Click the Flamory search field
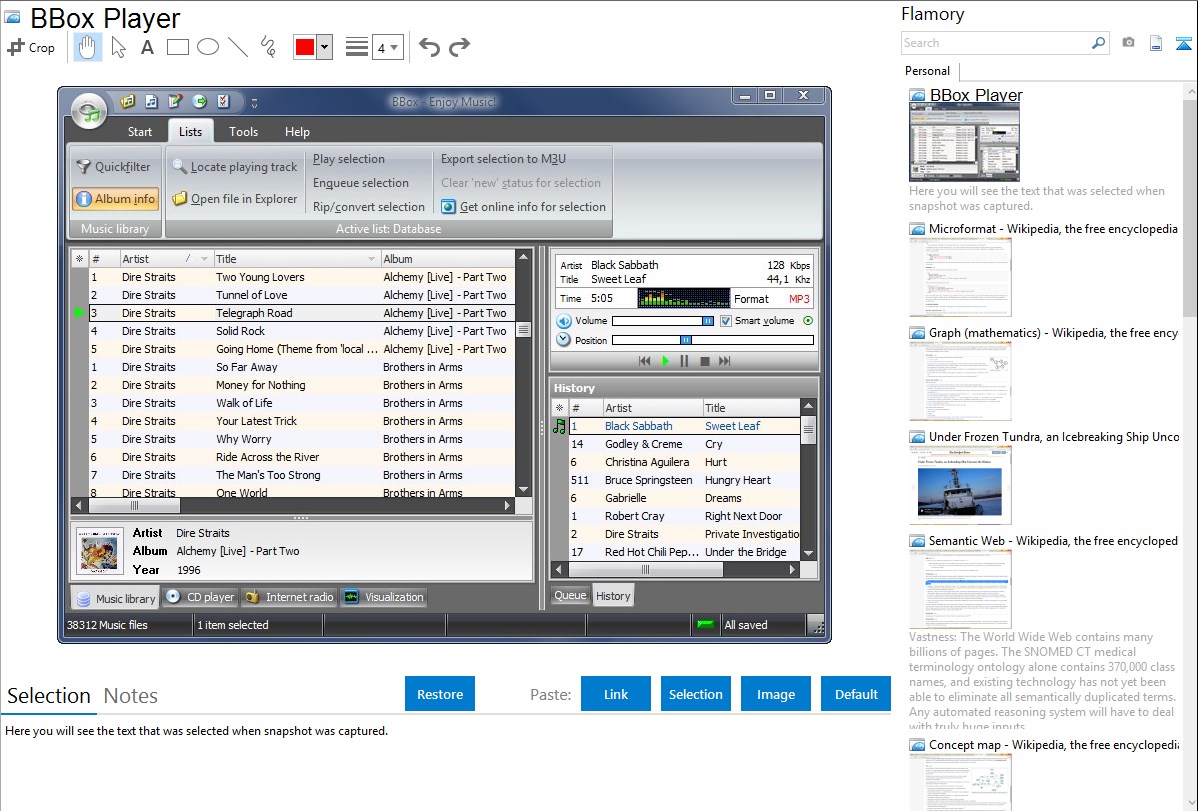 [995, 43]
